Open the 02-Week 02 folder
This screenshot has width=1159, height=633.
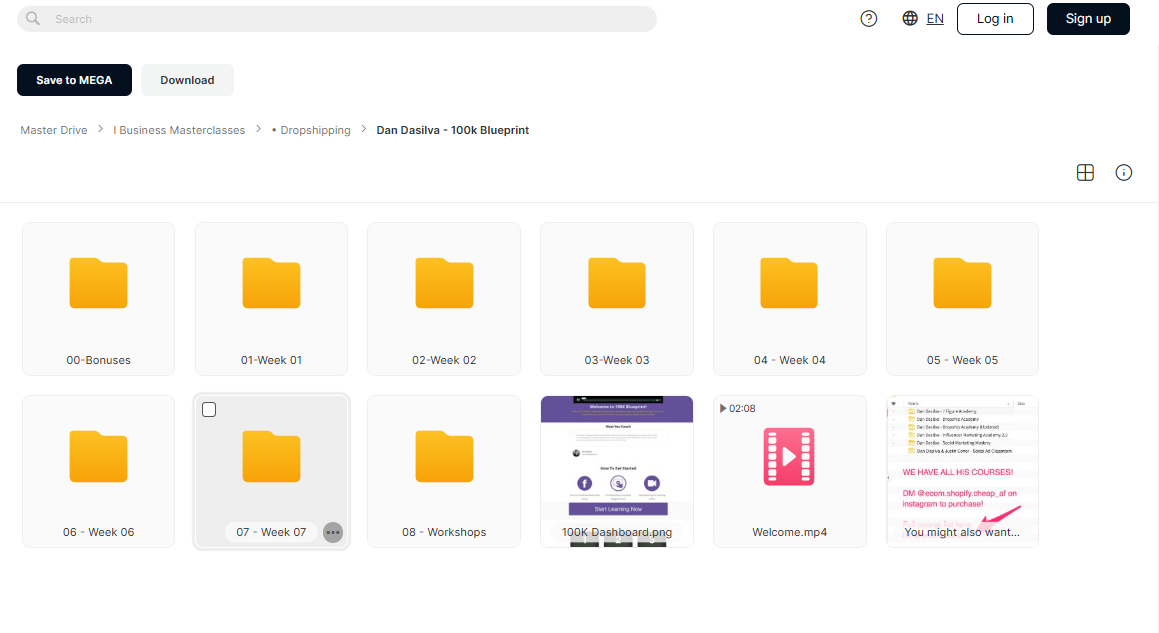click(444, 299)
